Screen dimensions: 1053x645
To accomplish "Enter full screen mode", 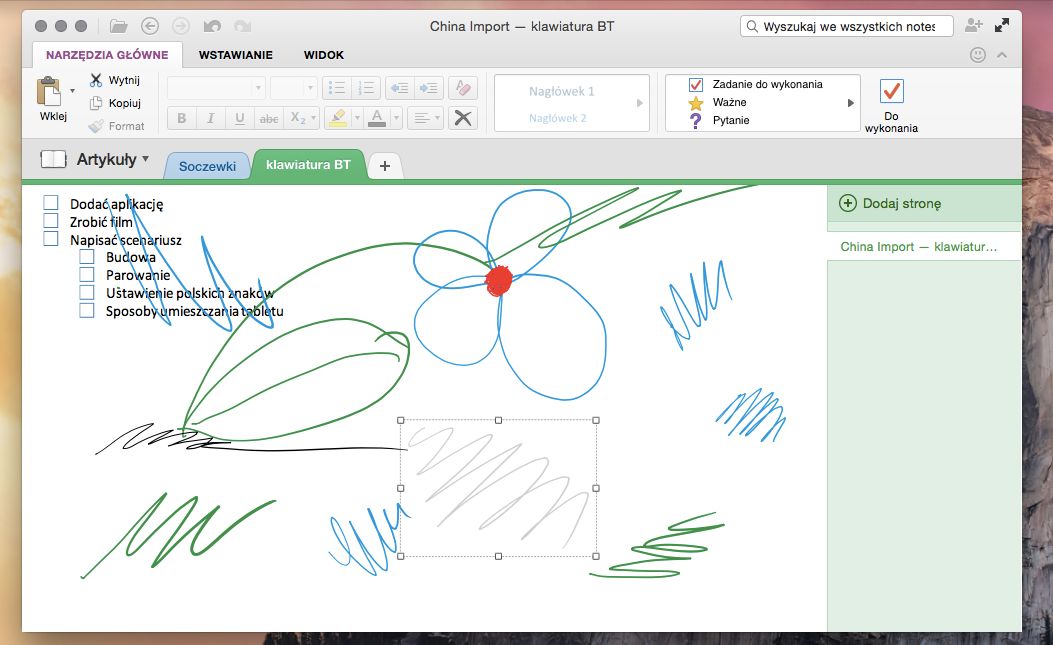I will click(1002, 26).
